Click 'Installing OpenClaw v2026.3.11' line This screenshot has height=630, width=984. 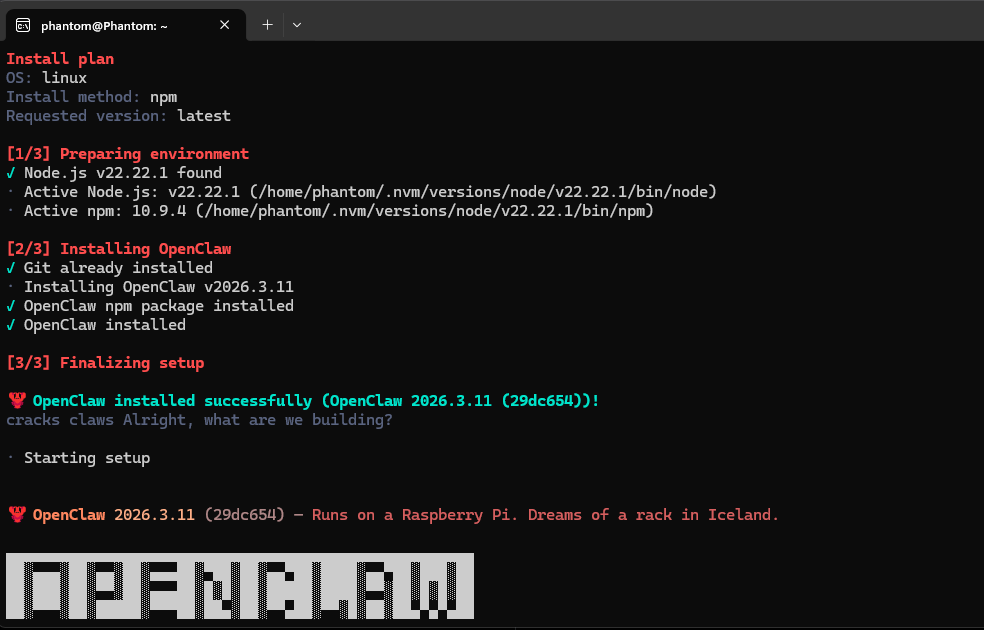[150, 287]
